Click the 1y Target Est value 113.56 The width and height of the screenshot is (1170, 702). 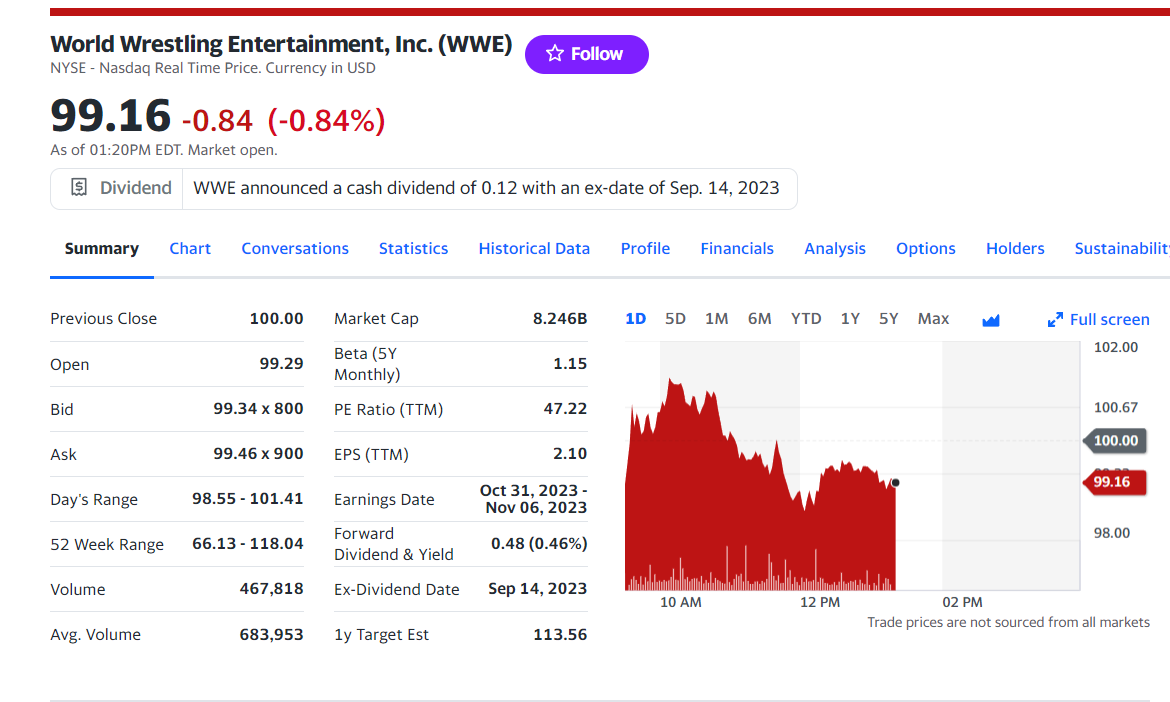click(x=560, y=635)
